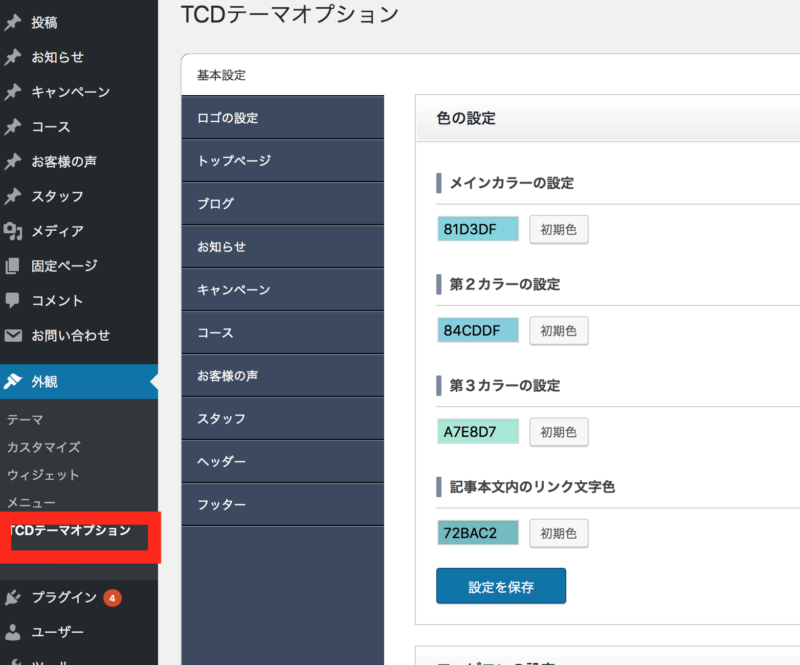
Task: Click the pin icon beside スタッフ in sidebar
Action: click(13, 196)
